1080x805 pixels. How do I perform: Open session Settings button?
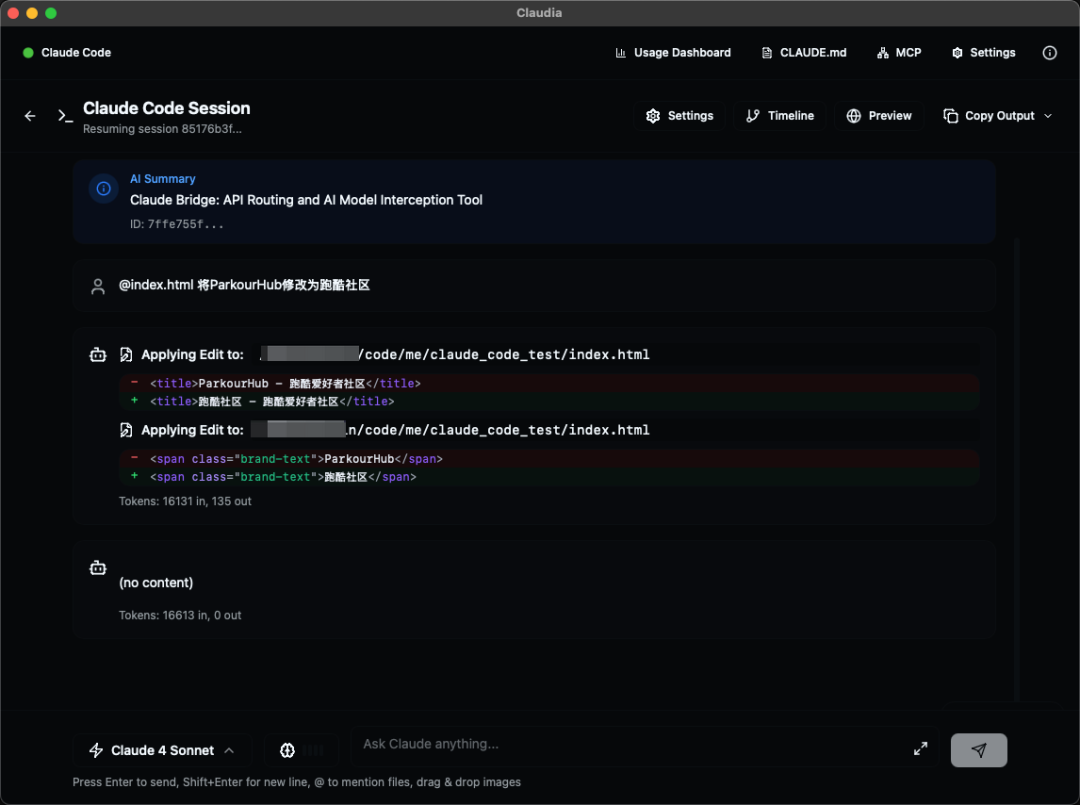coord(679,116)
